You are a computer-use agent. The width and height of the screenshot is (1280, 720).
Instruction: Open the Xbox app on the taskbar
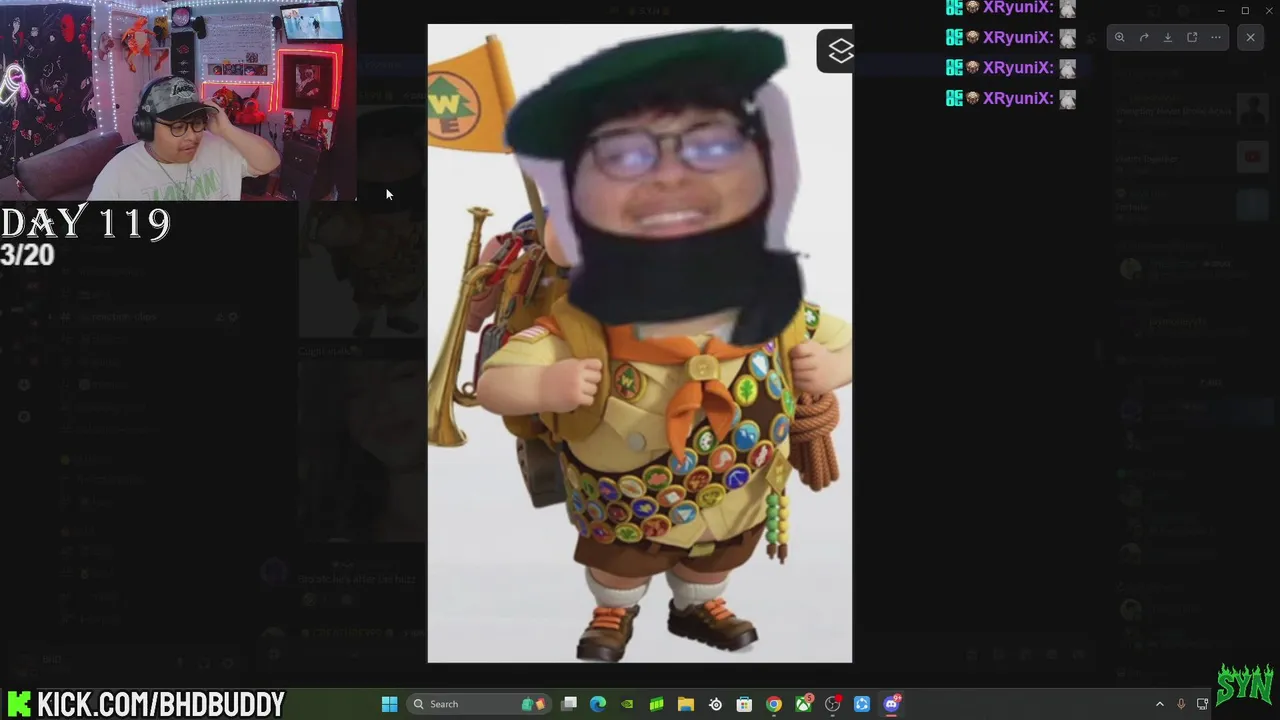(x=803, y=704)
